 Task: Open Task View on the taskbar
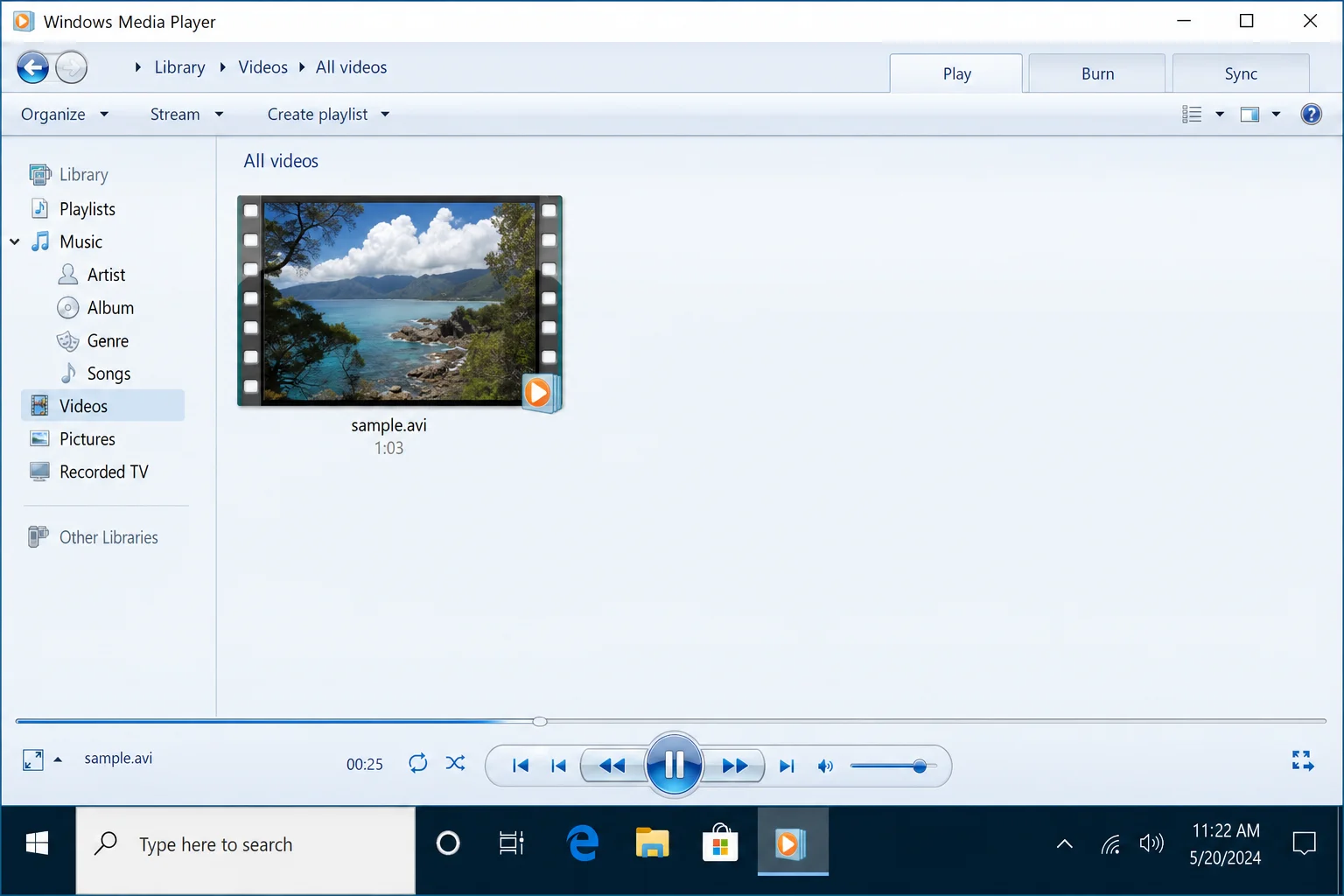511,843
